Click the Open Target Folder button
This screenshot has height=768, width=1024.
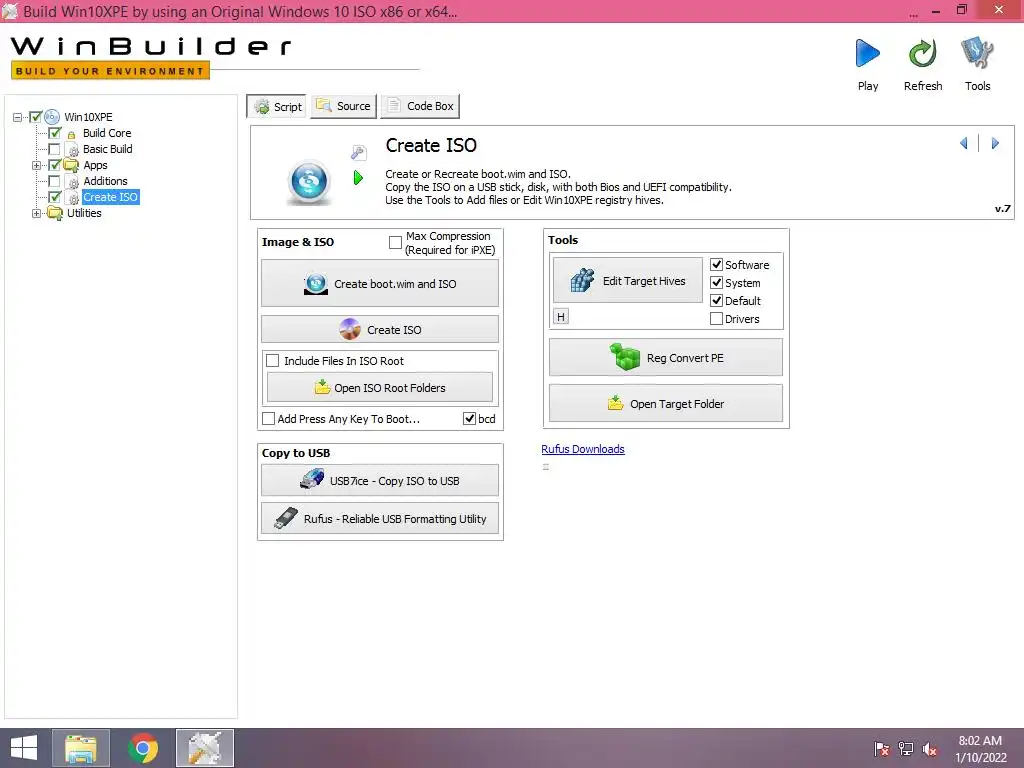click(665, 404)
